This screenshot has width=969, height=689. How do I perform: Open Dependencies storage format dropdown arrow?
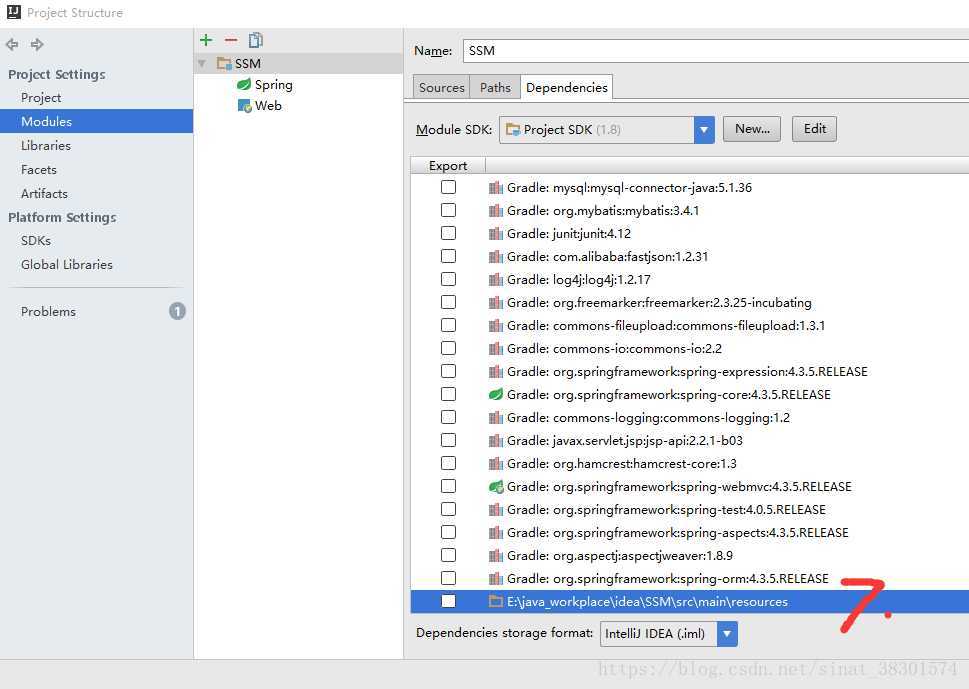point(727,634)
